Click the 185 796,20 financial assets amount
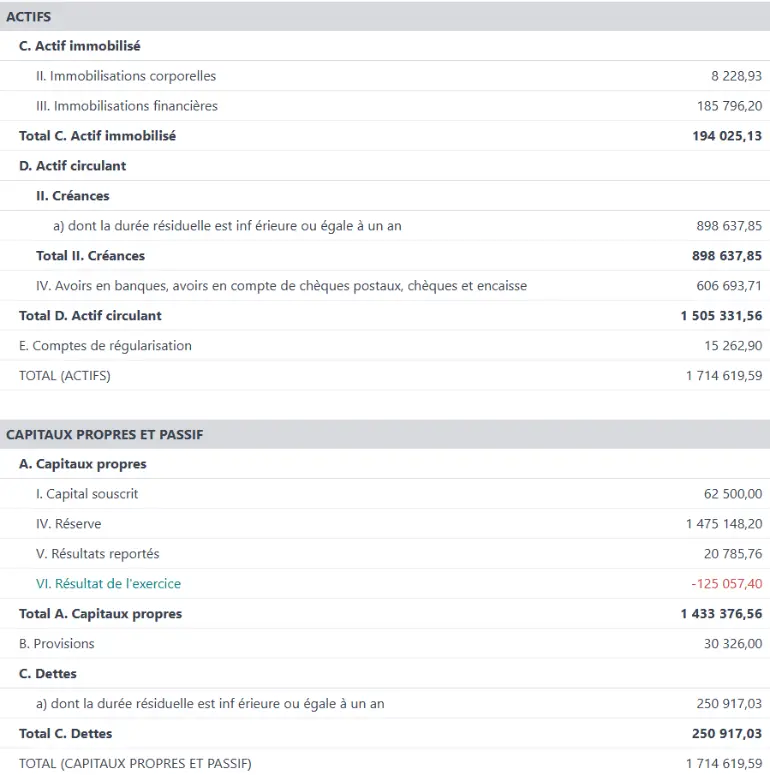The image size is (770, 775). tap(729, 106)
